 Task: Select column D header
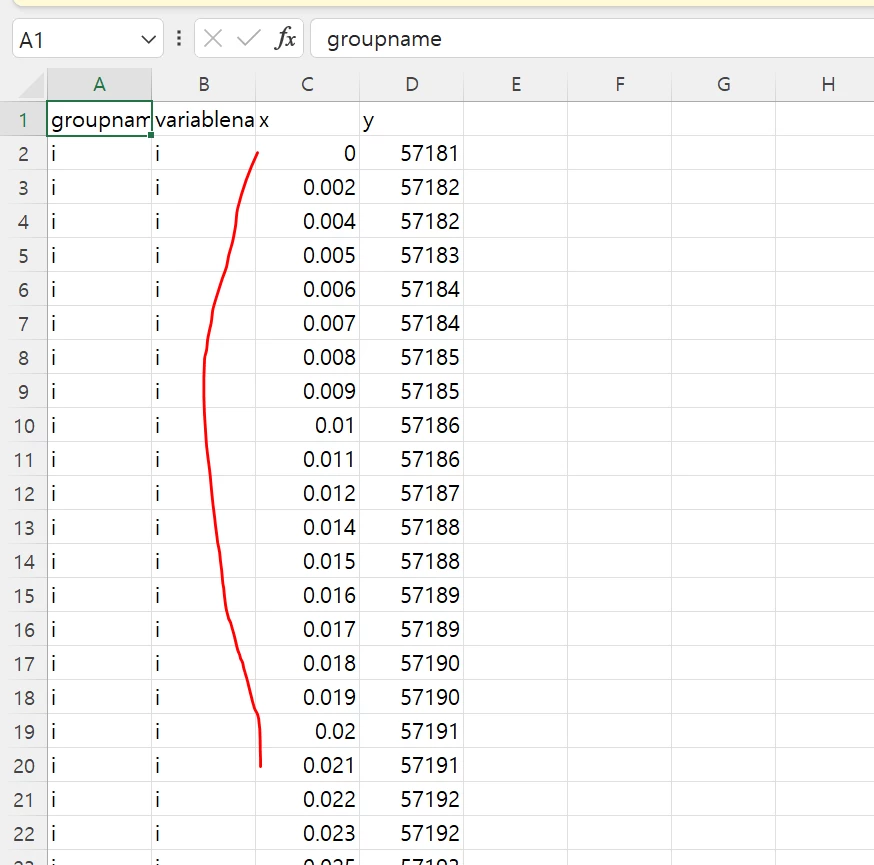coord(411,85)
